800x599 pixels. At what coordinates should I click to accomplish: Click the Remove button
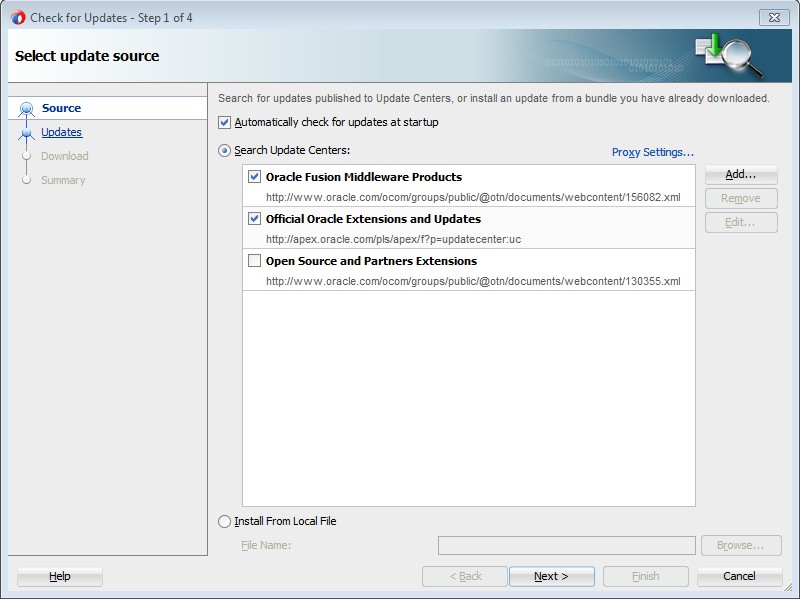(741, 198)
